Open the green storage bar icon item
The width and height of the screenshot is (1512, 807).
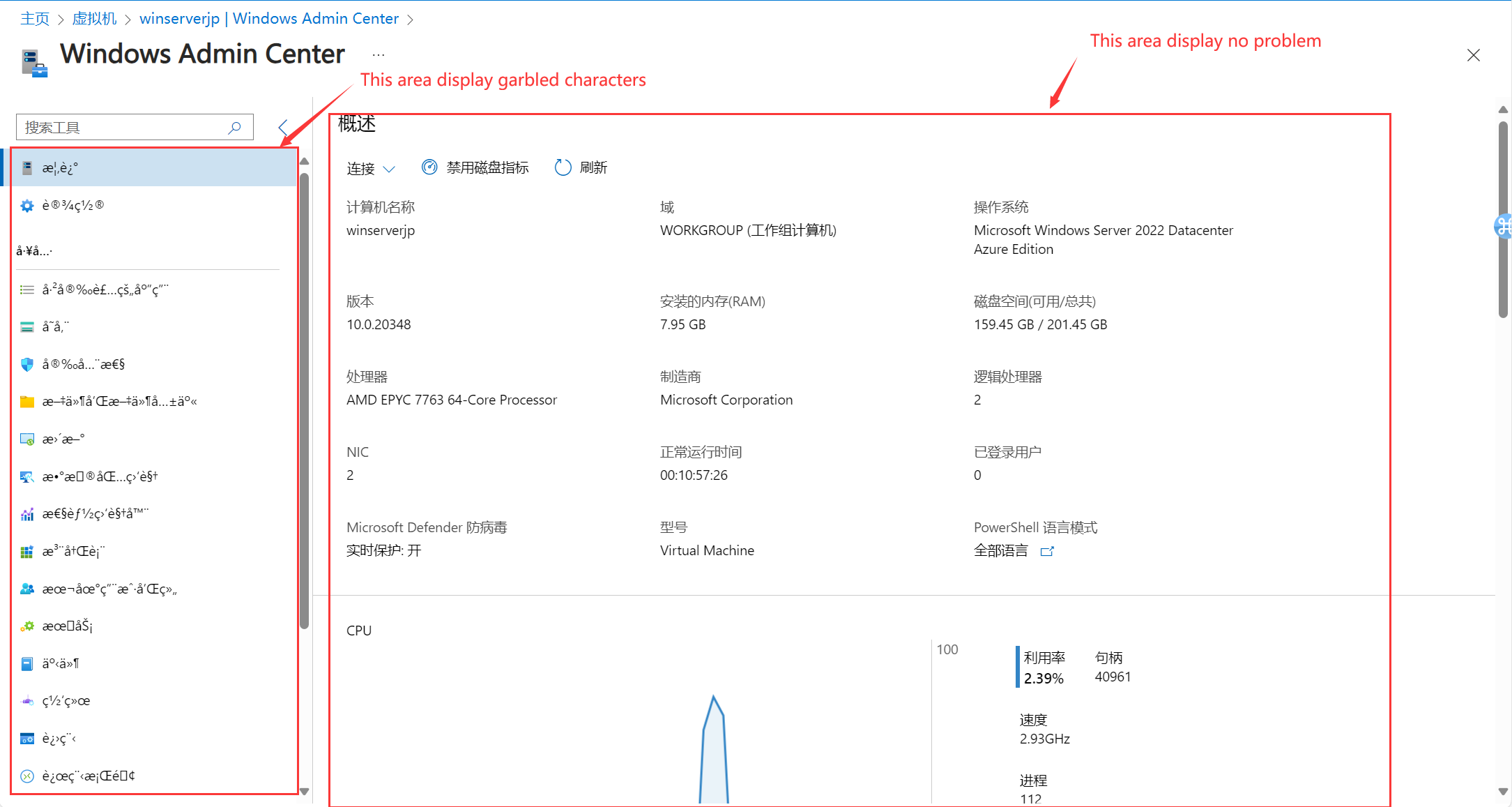(150, 326)
